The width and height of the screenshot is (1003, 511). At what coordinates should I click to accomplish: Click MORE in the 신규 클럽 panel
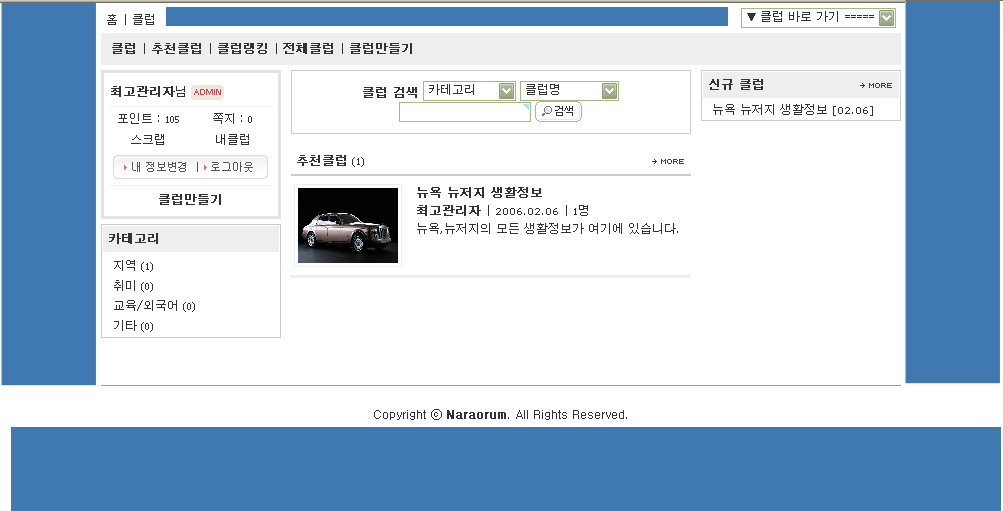(876, 85)
